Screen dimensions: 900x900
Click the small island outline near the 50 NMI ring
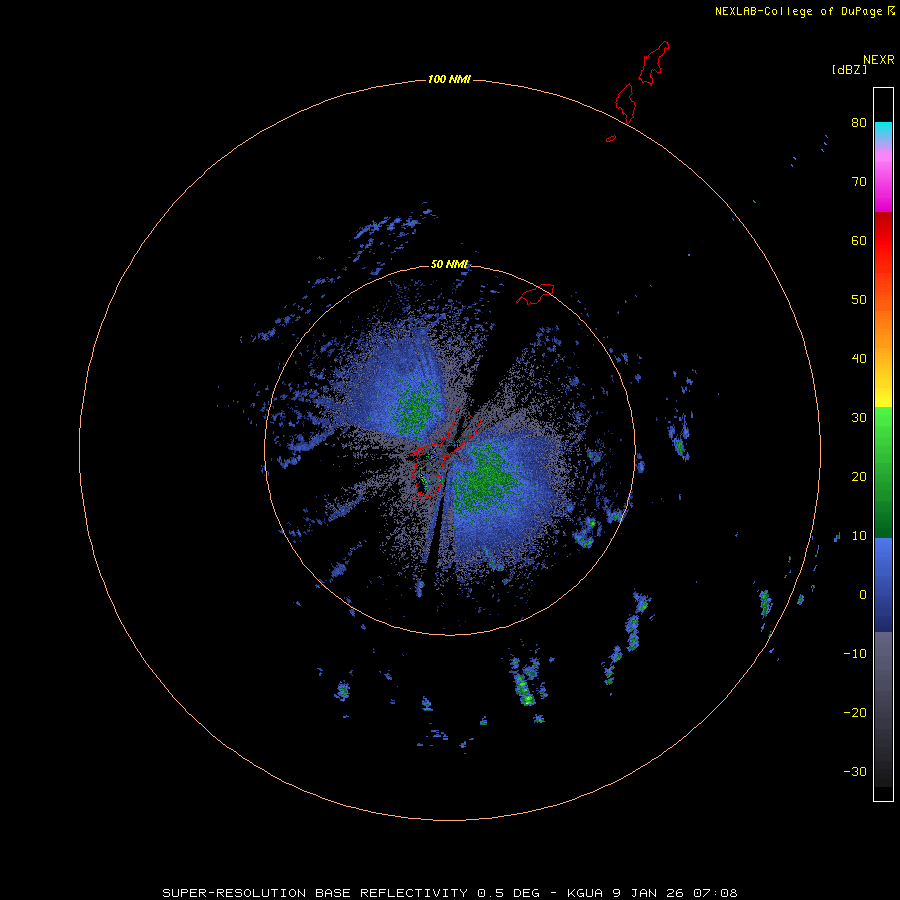coord(535,293)
